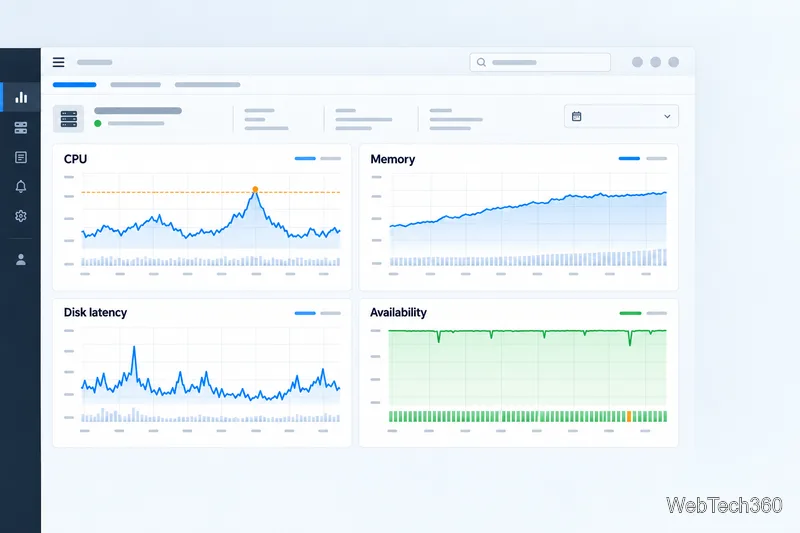The width and height of the screenshot is (800, 533).
Task: Switch to the second gray tab
Action: point(135,85)
